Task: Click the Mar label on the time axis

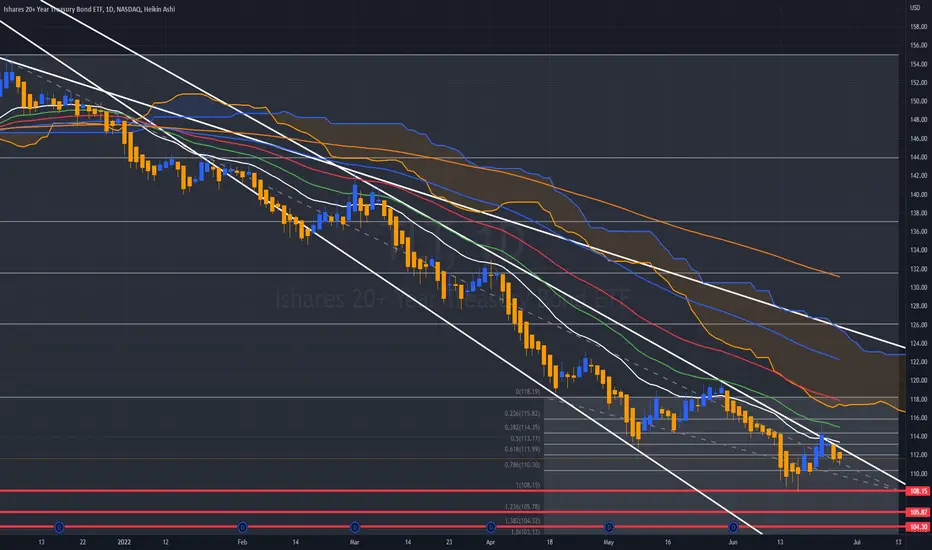Action: tap(354, 542)
